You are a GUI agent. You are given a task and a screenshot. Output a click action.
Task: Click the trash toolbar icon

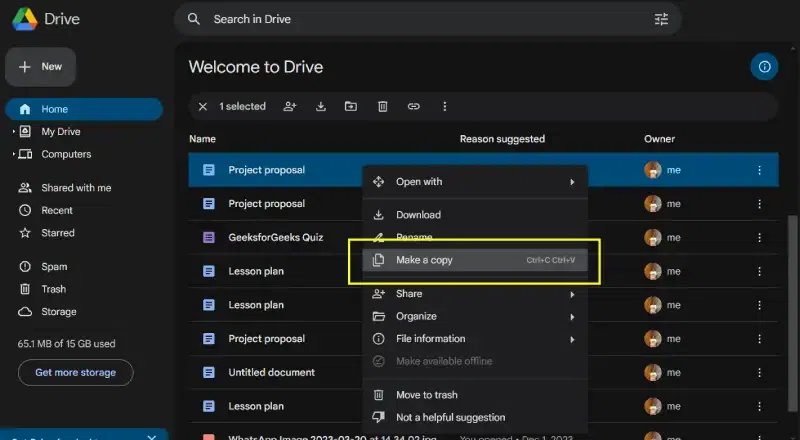[383, 106]
